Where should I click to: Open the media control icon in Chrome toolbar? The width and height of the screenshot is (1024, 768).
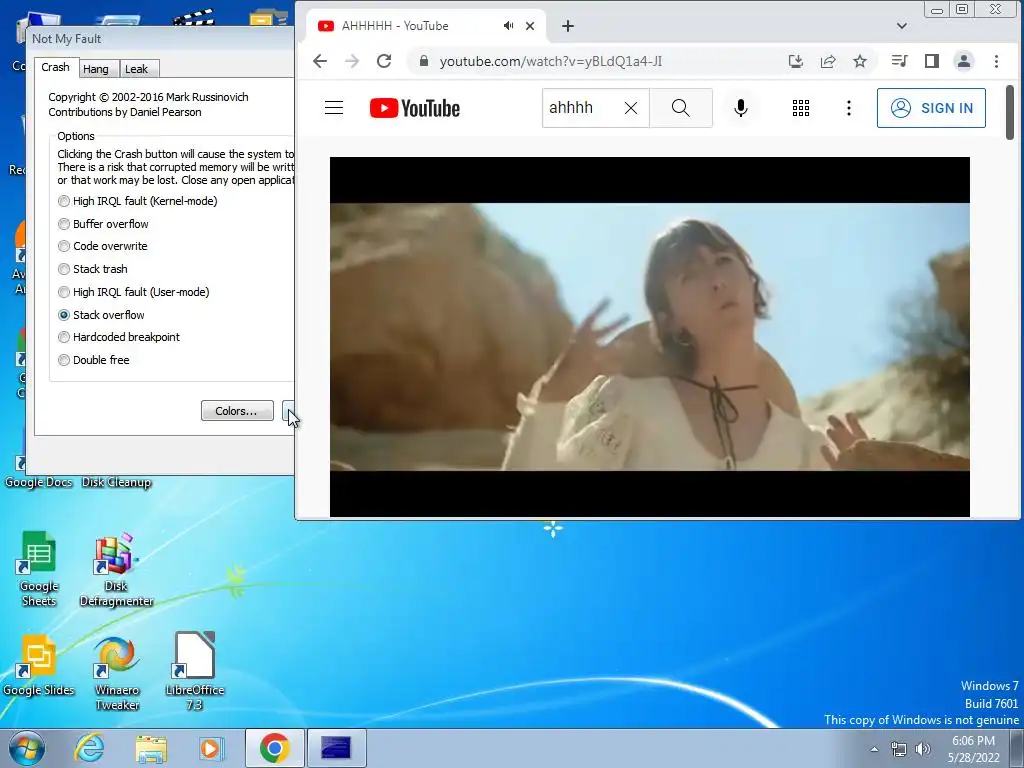(x=899, y=61)
